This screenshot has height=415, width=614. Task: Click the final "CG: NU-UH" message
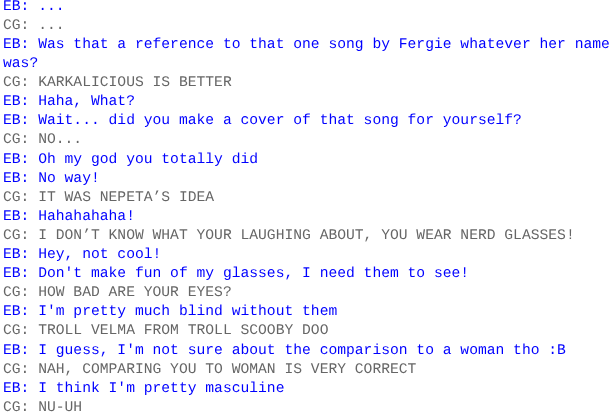pyautogui.click(x=43, y=406)
